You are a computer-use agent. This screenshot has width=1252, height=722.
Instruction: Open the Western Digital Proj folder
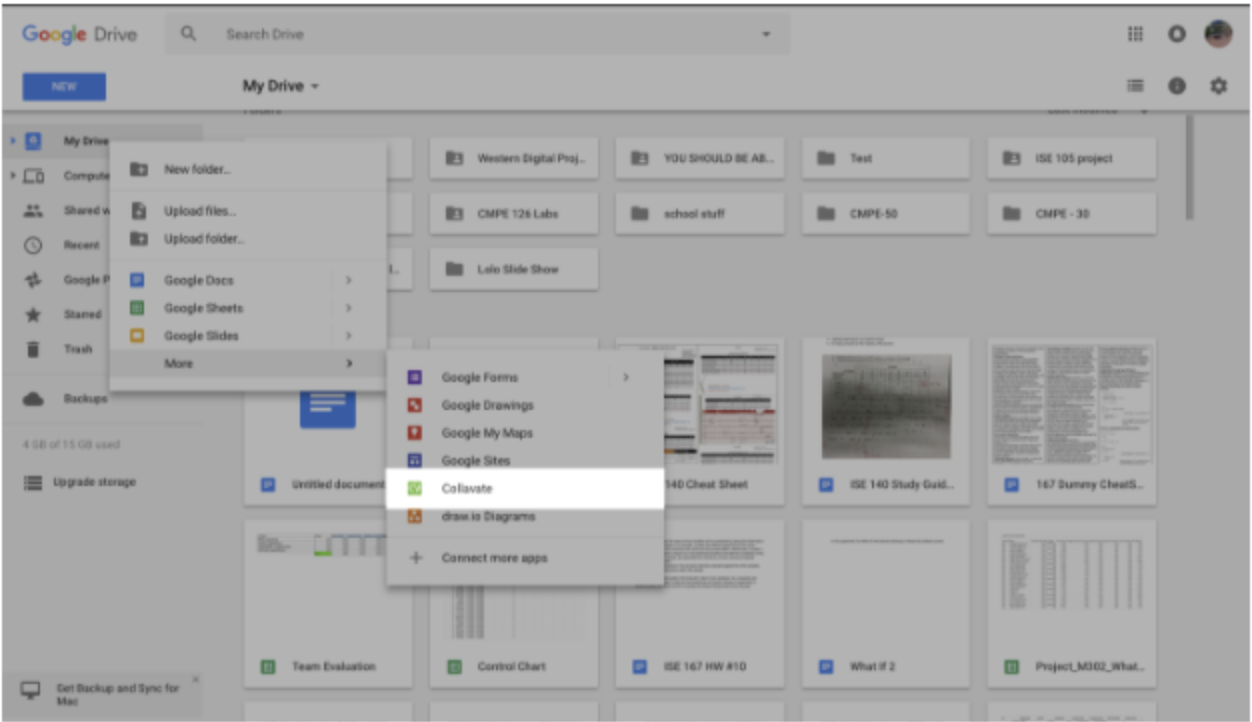tap(514, 158)
